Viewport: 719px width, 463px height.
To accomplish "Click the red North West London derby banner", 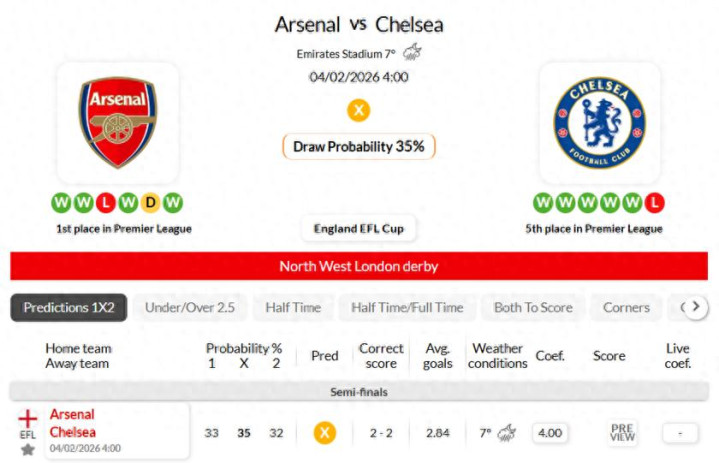I will (x=359, y=266).
